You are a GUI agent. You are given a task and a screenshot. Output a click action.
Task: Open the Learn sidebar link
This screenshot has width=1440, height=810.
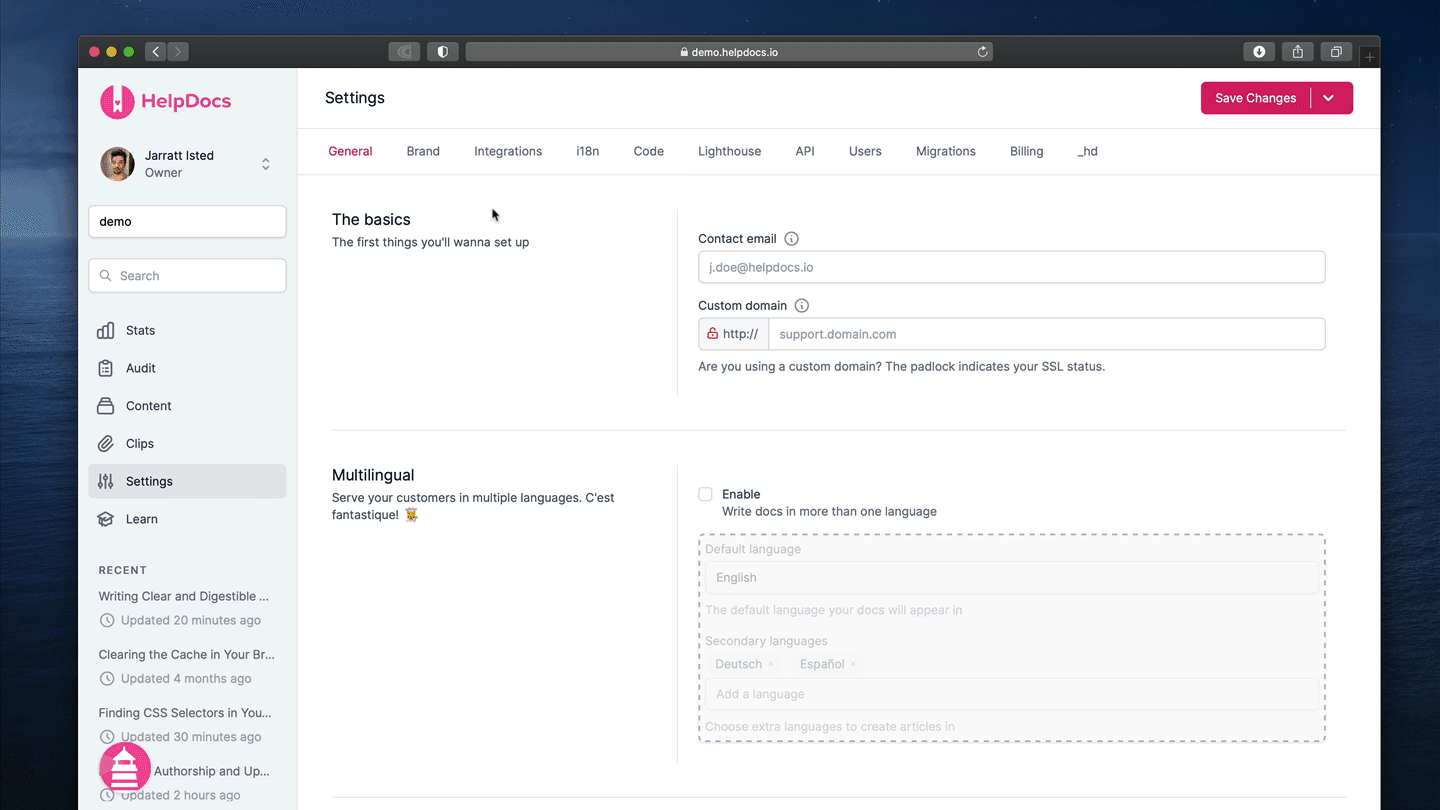pos(187,519)
